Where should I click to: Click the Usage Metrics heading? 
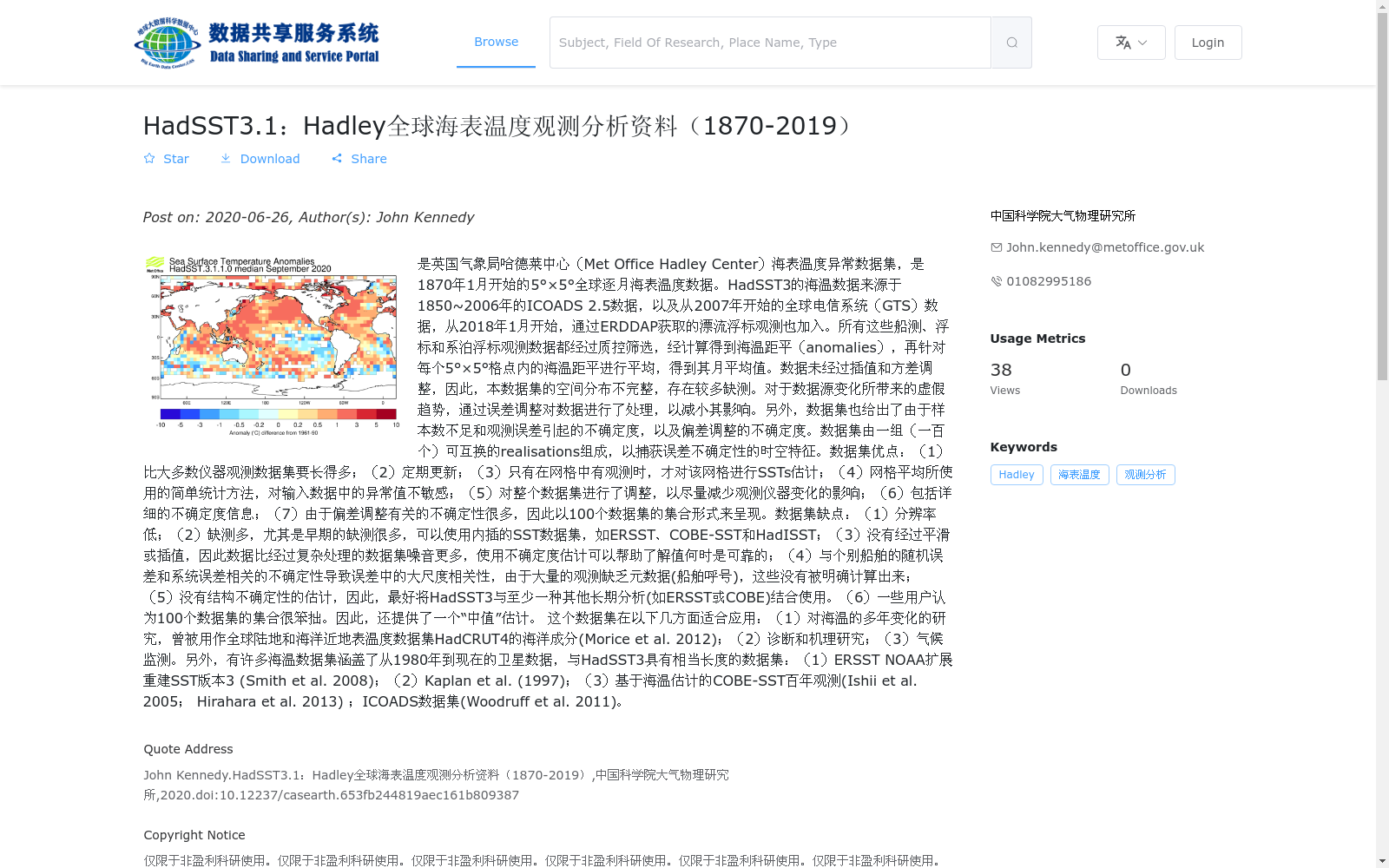(x=1037, y=339)
